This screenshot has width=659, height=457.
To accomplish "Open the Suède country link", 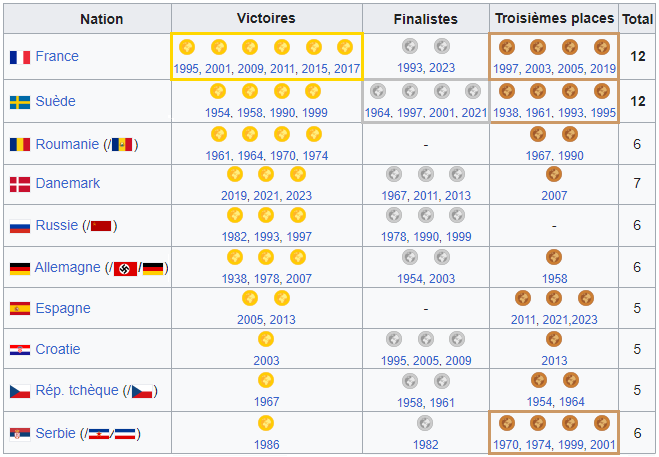I will click(x=55, y=101).
